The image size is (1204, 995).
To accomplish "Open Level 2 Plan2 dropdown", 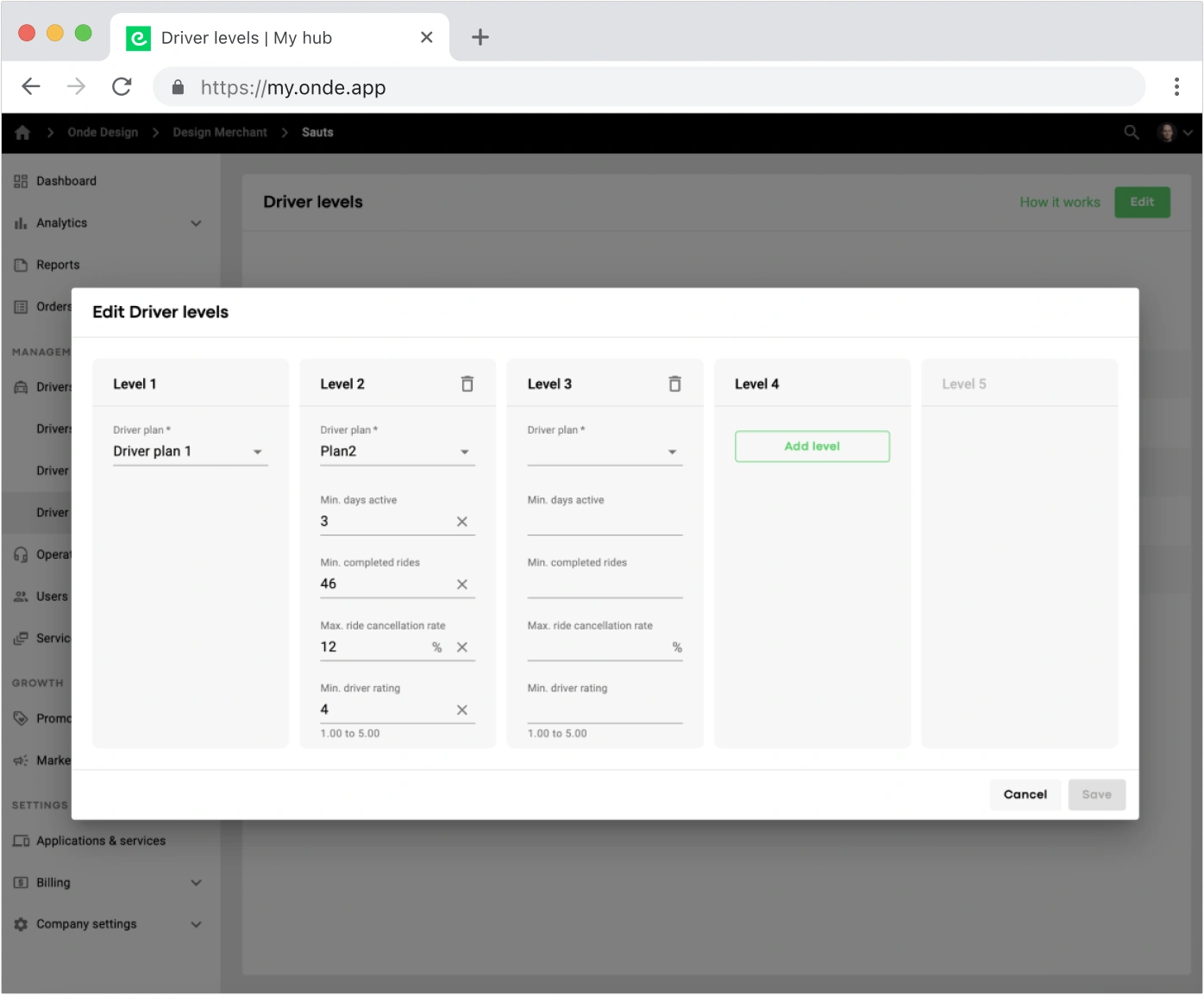I will (397, 452).
